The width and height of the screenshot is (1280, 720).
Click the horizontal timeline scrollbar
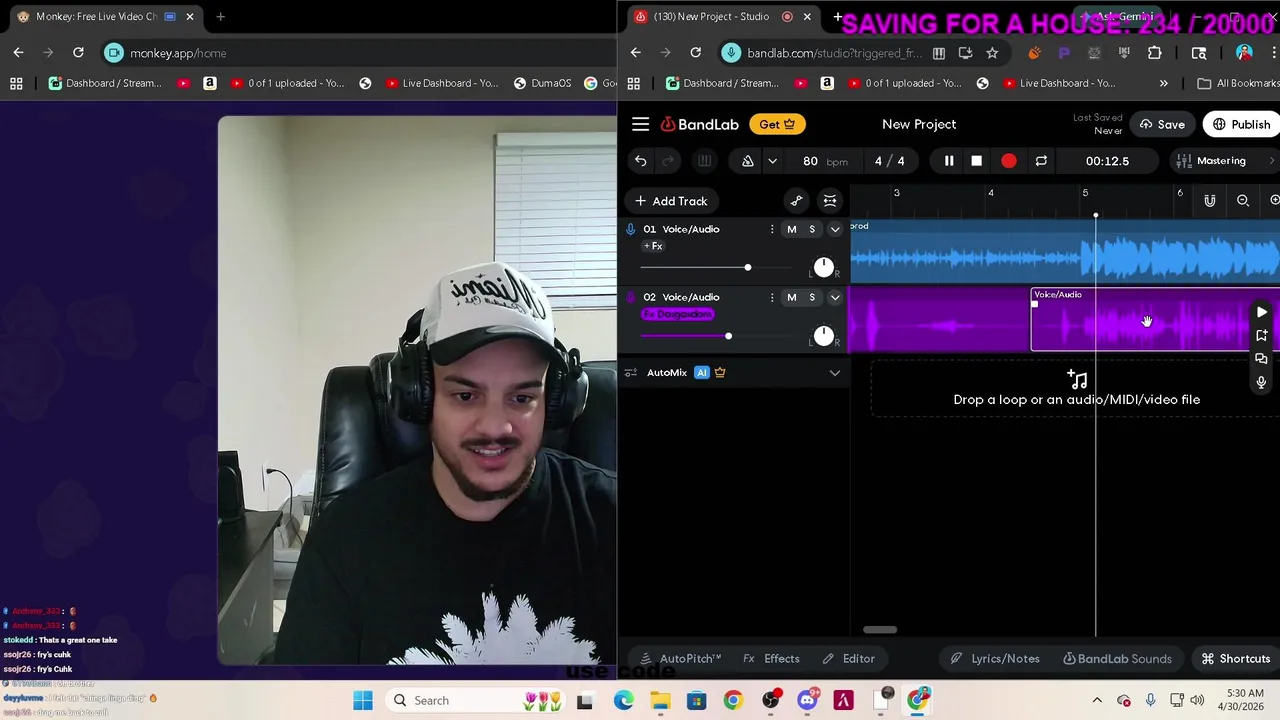880,630
